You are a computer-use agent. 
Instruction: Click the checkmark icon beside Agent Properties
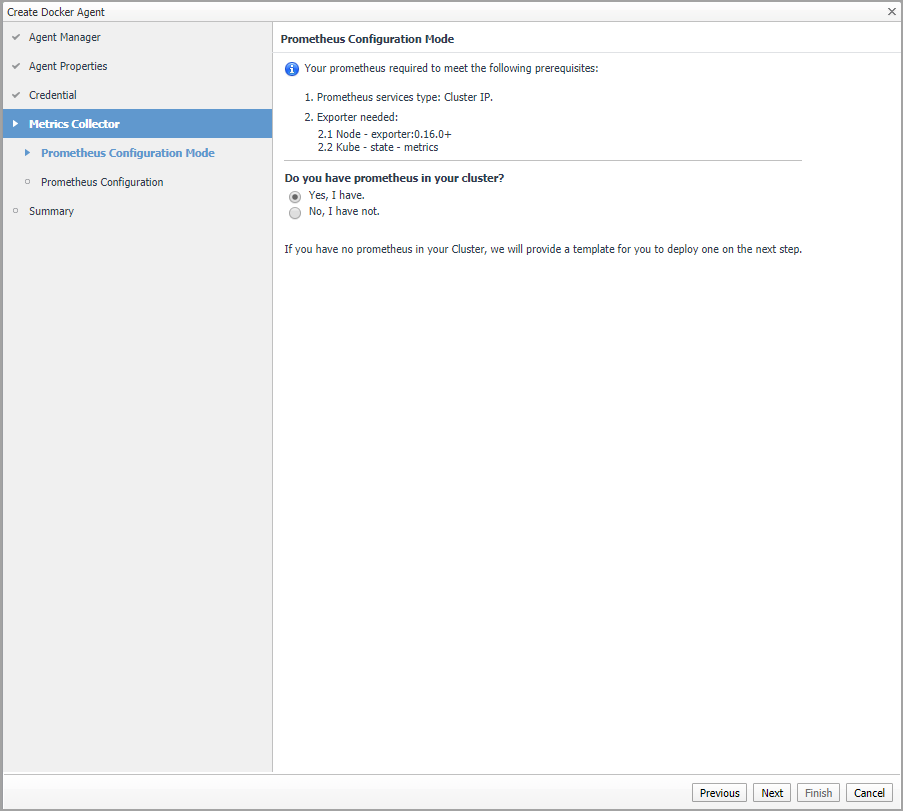tap(16, 66)
